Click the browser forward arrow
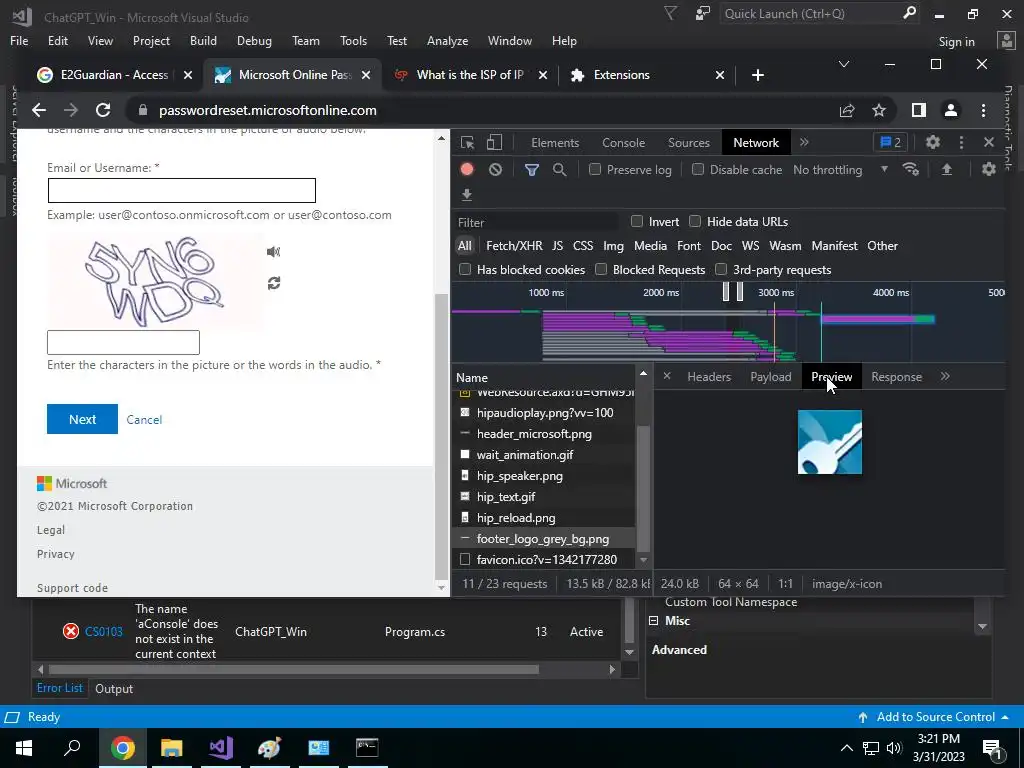This screenshot has width=1024, height=768. click(x=71, y=110)
